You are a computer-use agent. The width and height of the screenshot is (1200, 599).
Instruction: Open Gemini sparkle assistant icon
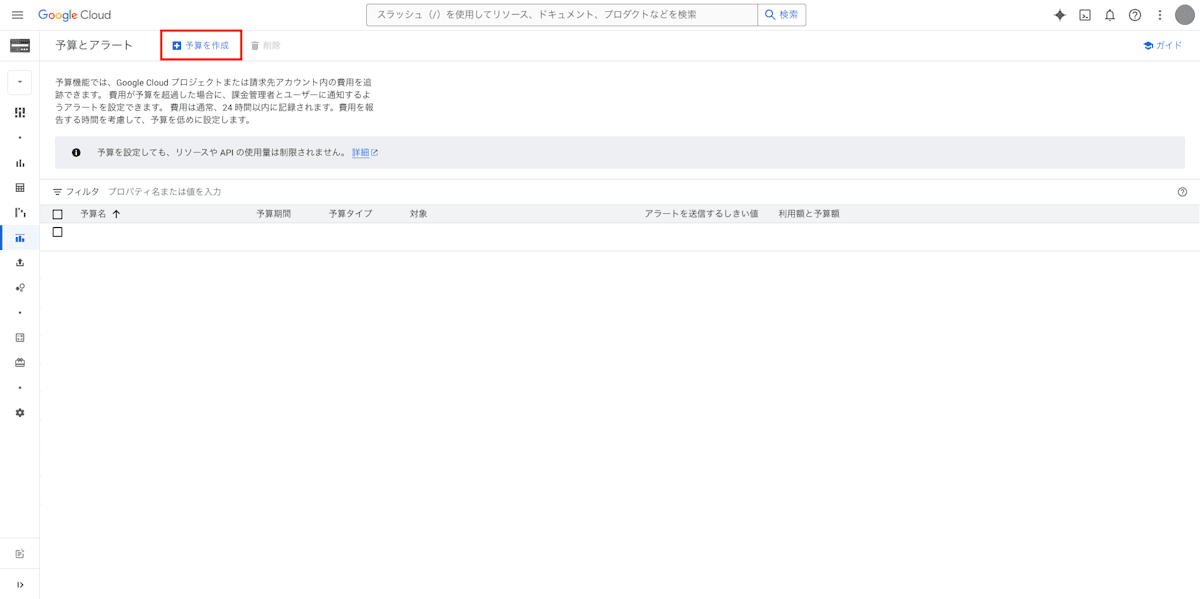(x=1060, y=15)
